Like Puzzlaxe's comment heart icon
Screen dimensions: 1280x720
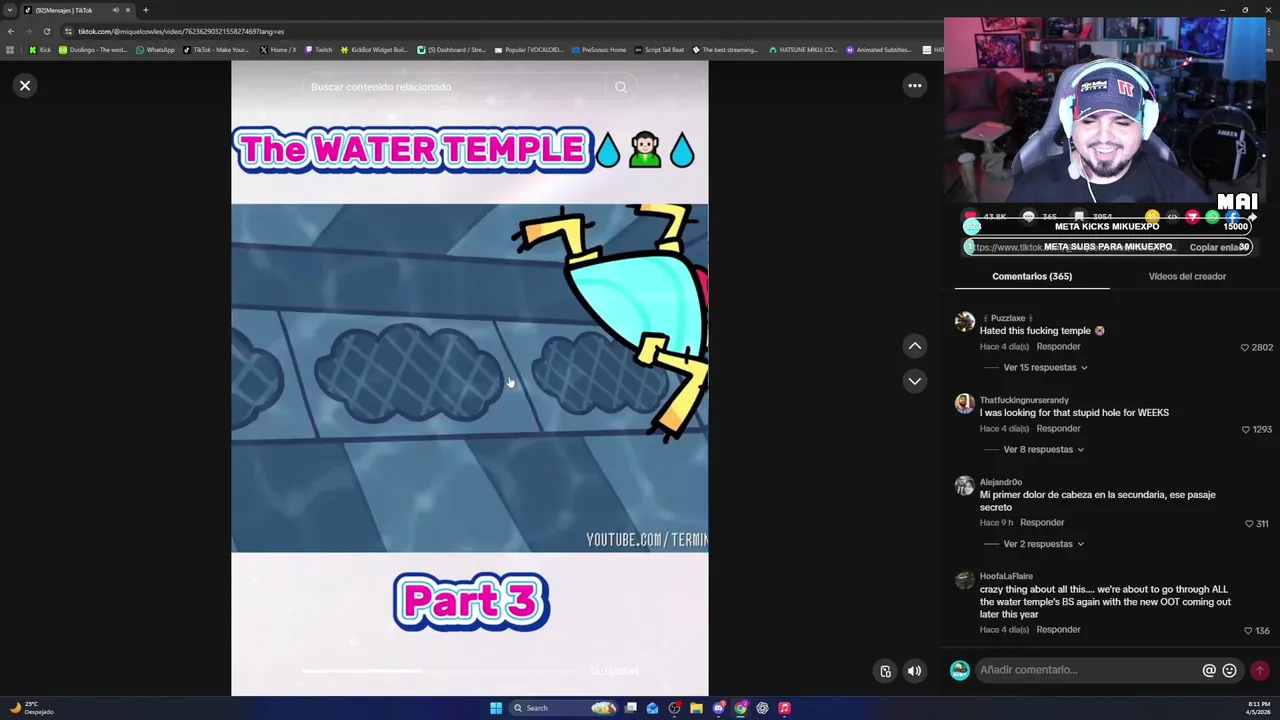(x=1245, y=348)
